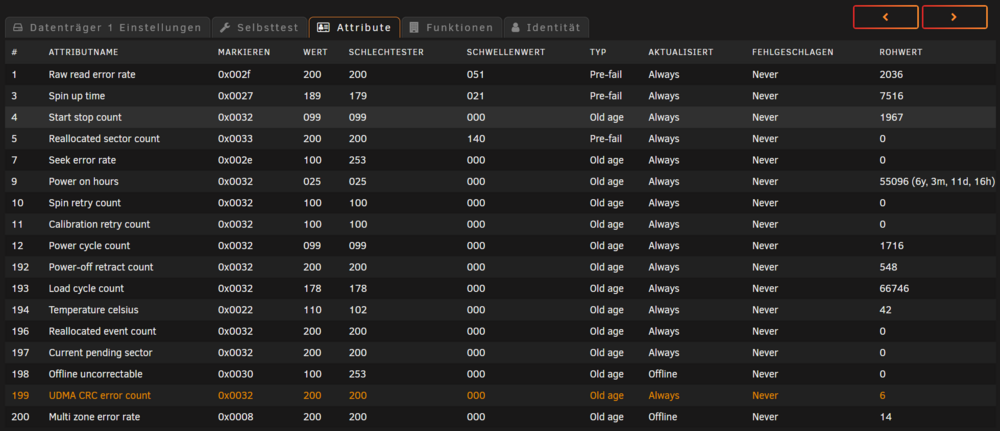Select the Temperature celsius attribute
1000x431 pixels.
pos(500,310)
